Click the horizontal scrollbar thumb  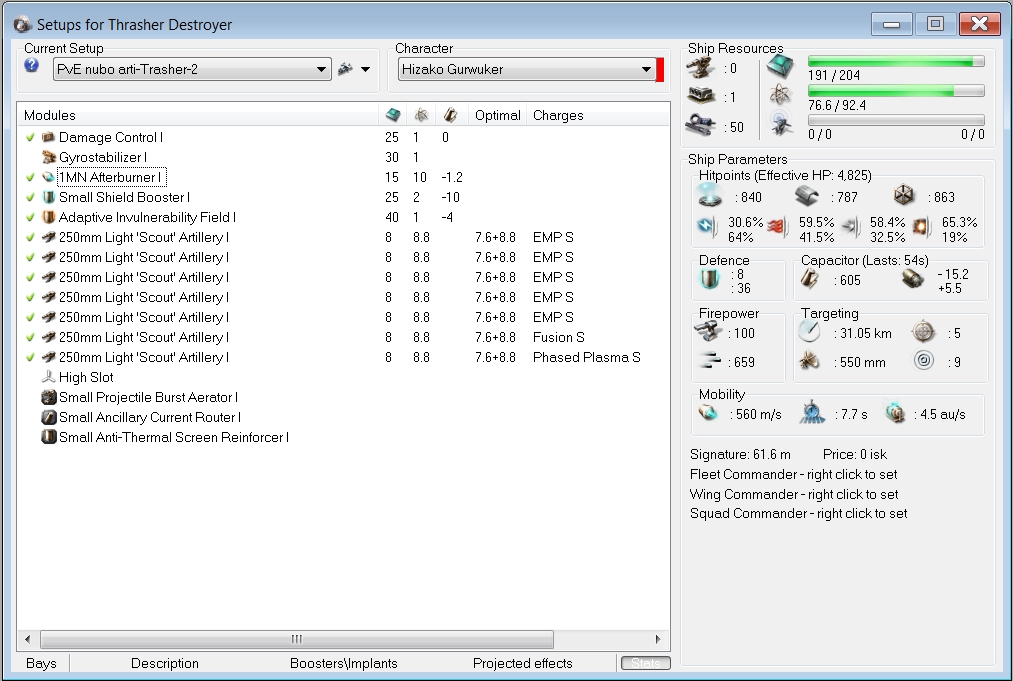[297, 639]
